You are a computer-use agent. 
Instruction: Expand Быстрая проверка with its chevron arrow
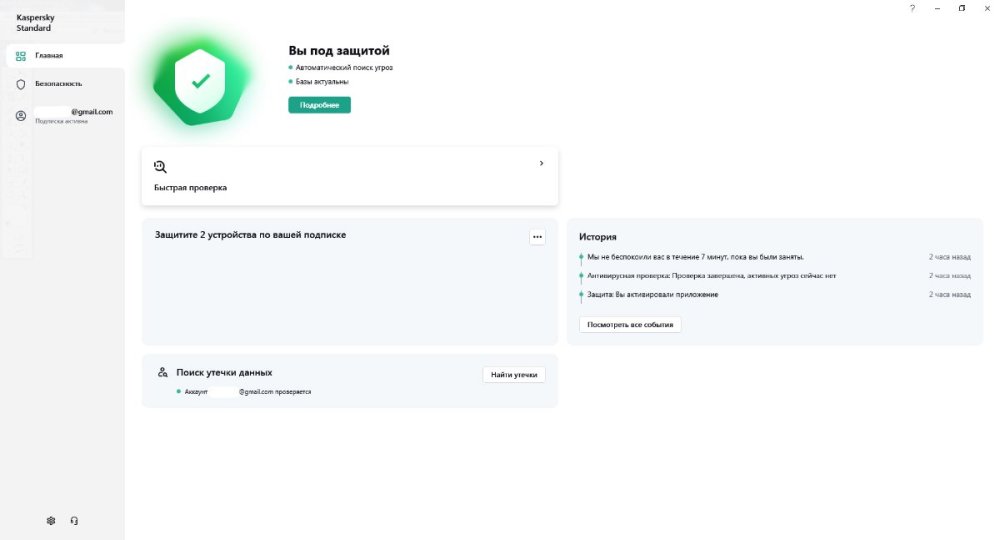click(x=541, y=163)
